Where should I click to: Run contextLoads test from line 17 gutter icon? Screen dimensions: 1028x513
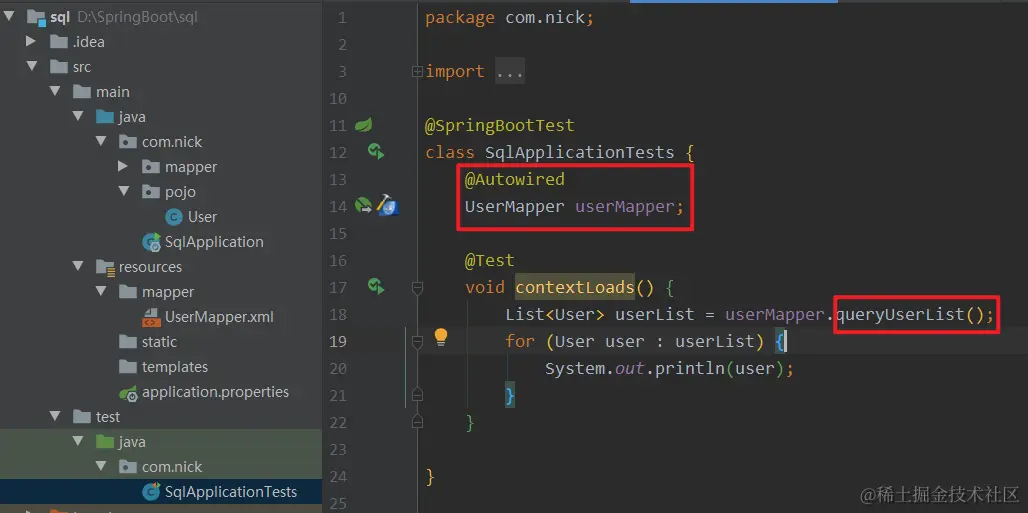(x=376, y=286)
